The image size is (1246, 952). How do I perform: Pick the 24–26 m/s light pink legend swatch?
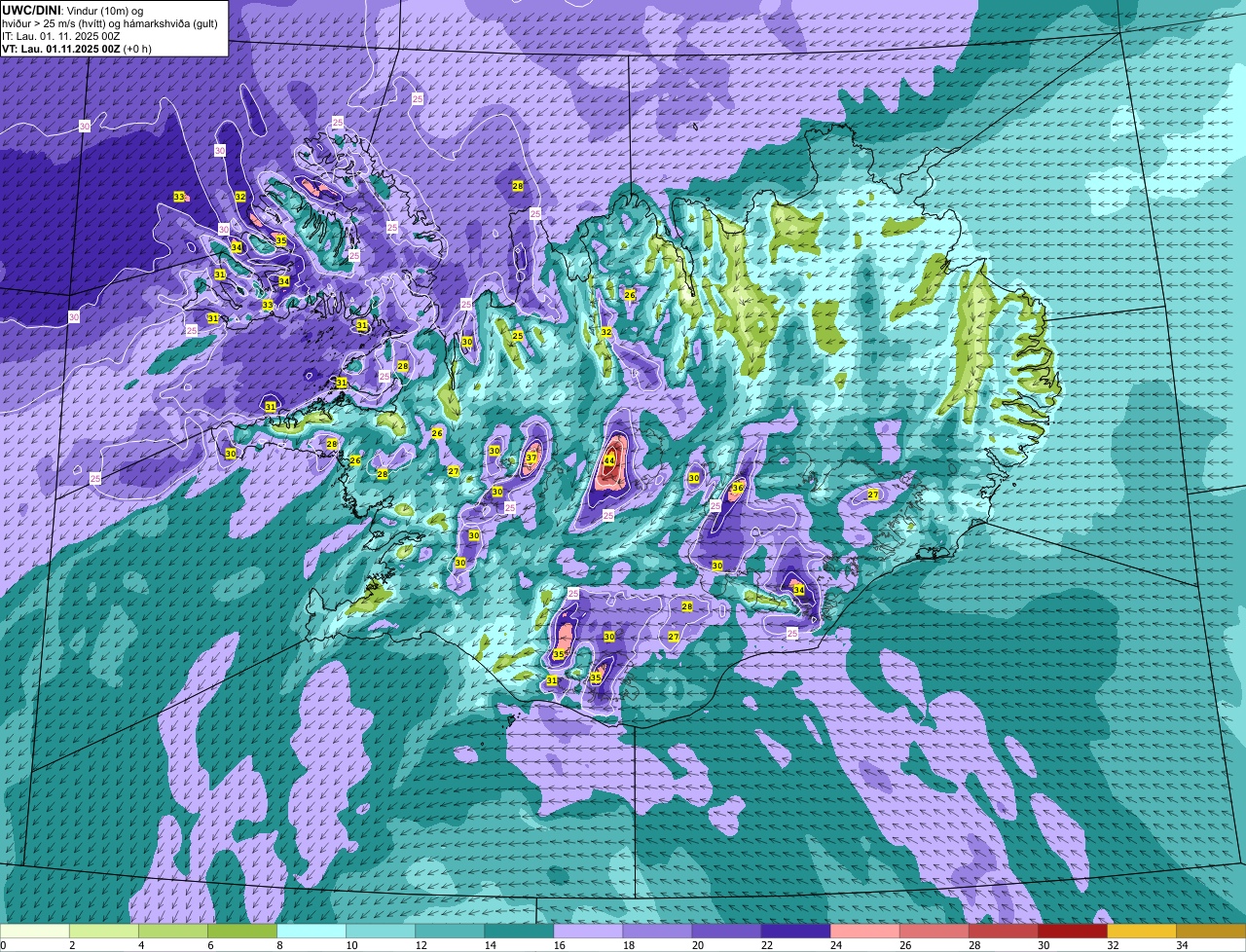click(864, 931)
